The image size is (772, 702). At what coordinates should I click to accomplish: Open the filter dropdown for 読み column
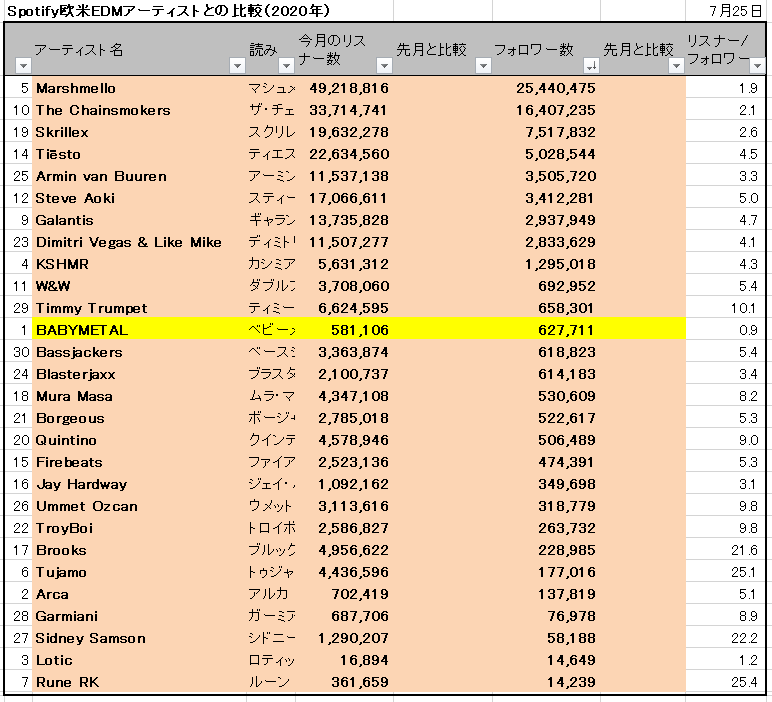[x=286, y=65]
